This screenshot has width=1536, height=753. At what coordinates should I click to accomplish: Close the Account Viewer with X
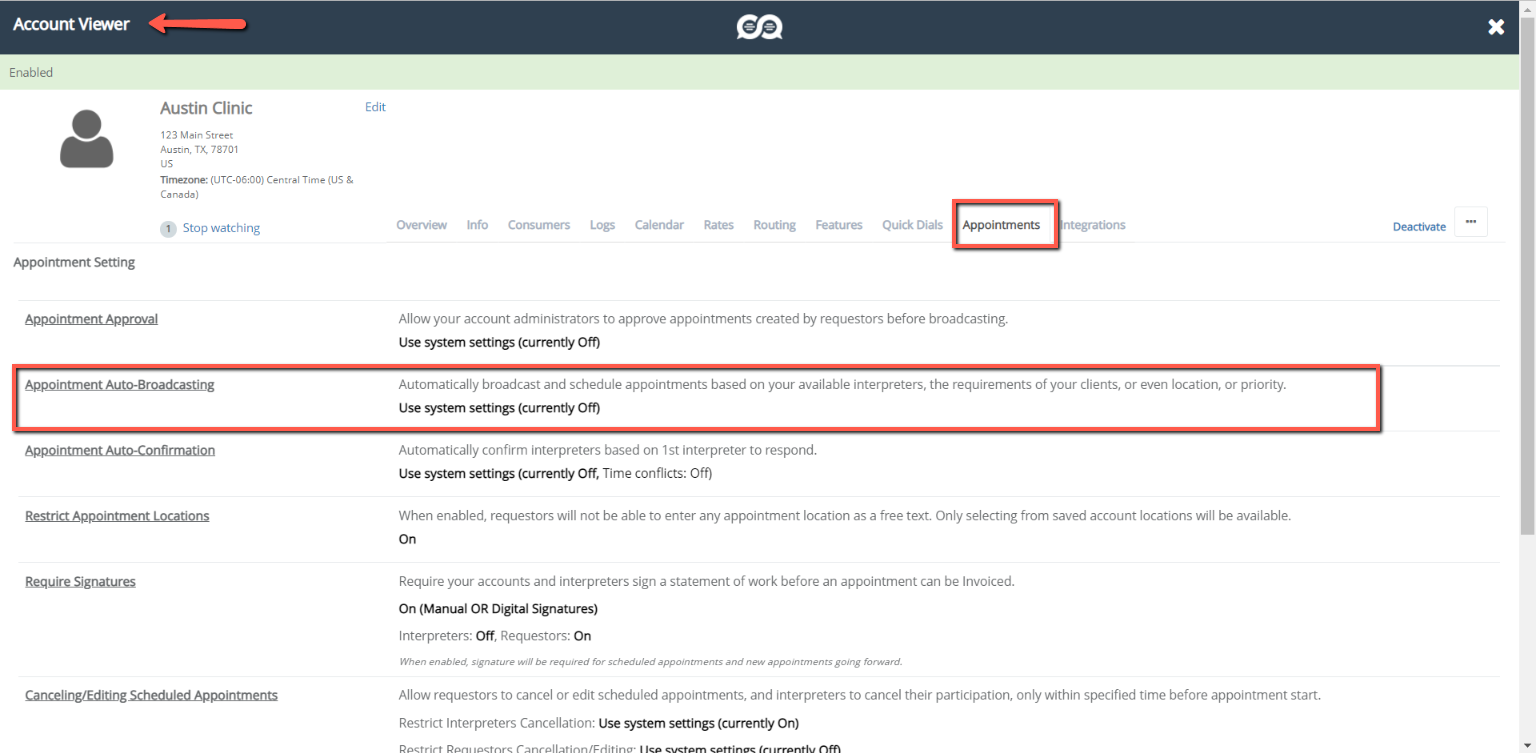coord(1496,27)
